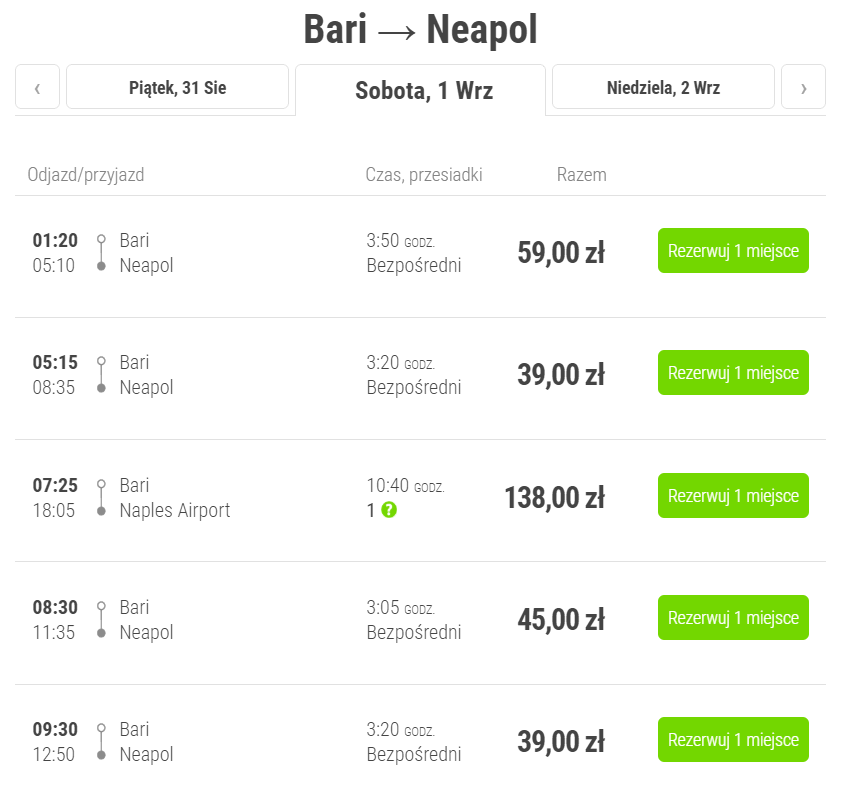The width and height of the screenshot is (848, 800).
Task: Click Rezerwuj for the 05:15 departure
Action: tap(733, 372)
